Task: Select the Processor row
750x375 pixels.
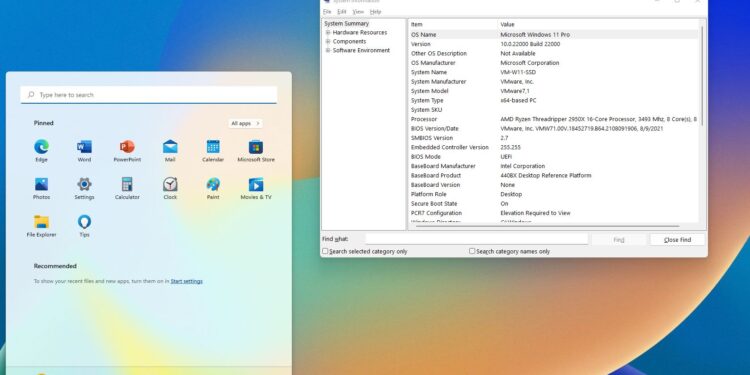Action: click(x=554, y=119)
